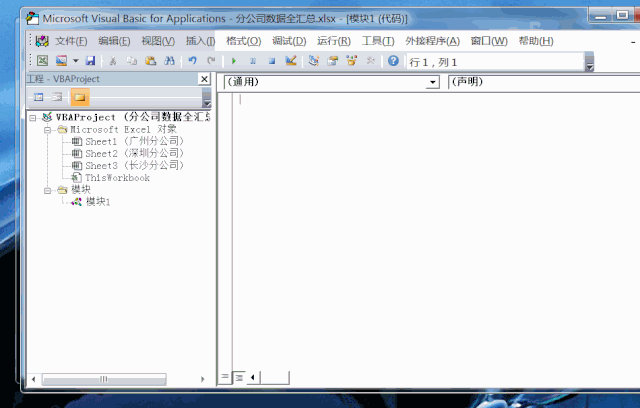Click the project panel toolbar overflow arrow

click(207, 98)
